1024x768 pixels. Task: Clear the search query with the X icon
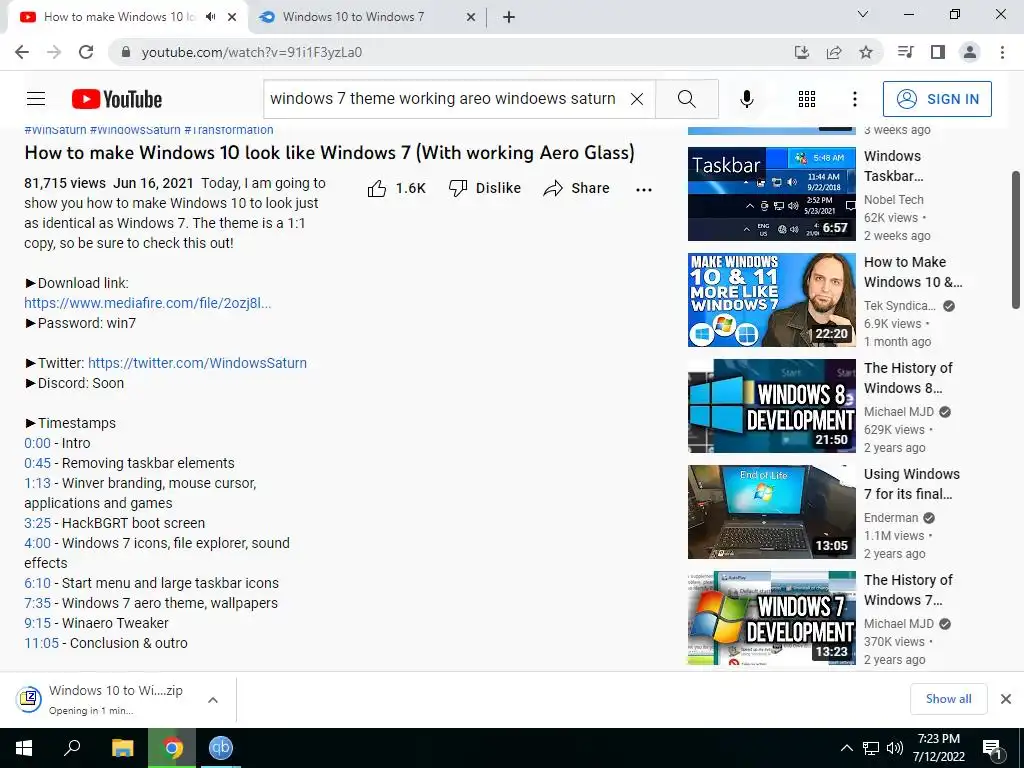[x=637, y=99]
